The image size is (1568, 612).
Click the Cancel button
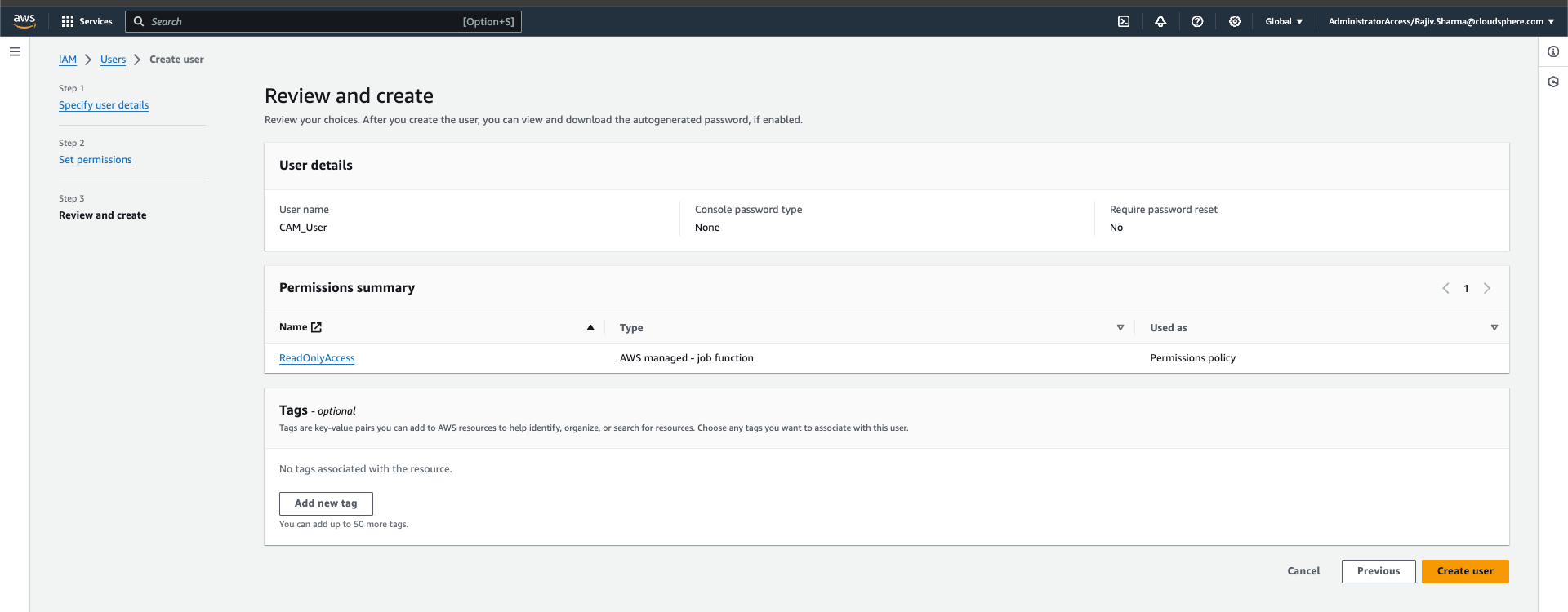[1303, 571]
